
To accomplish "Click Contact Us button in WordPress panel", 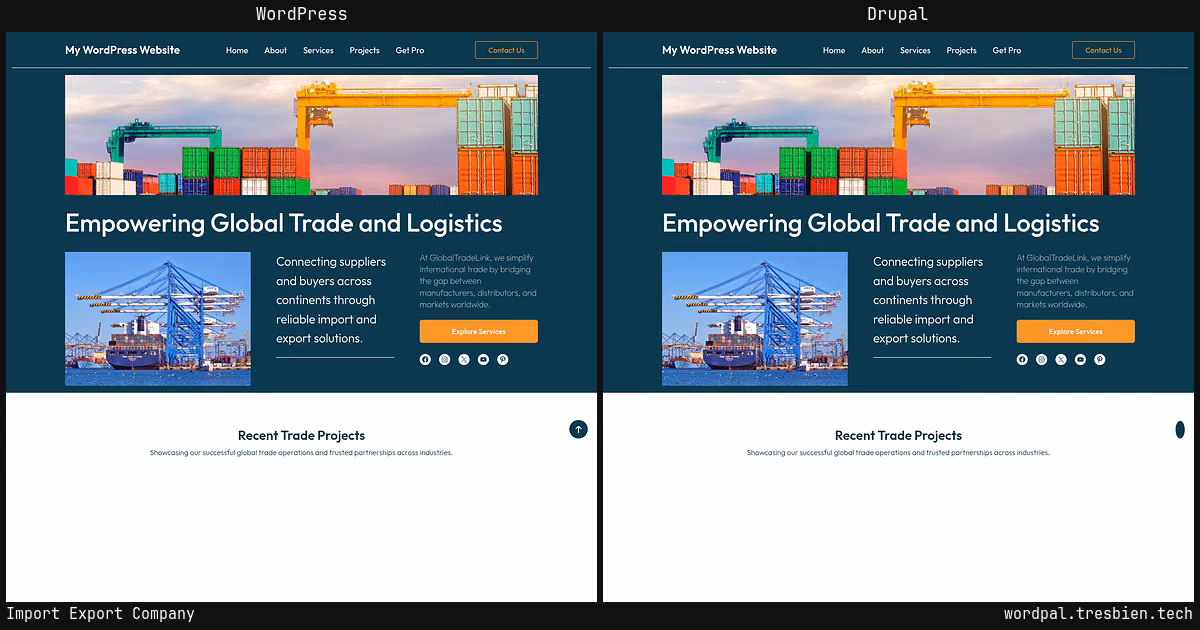I will tap(506, 50).
